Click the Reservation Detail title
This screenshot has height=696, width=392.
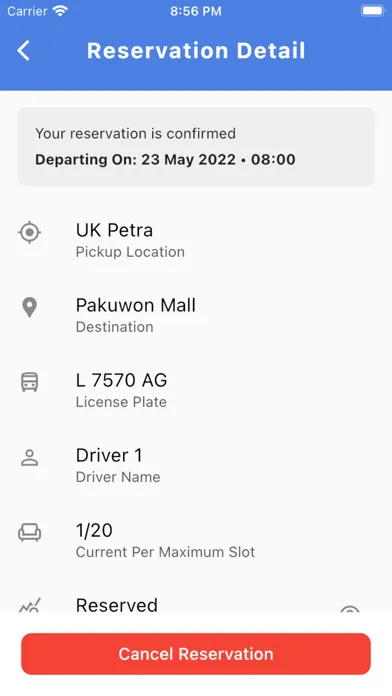pyautogui.click(x=196, y=50)
